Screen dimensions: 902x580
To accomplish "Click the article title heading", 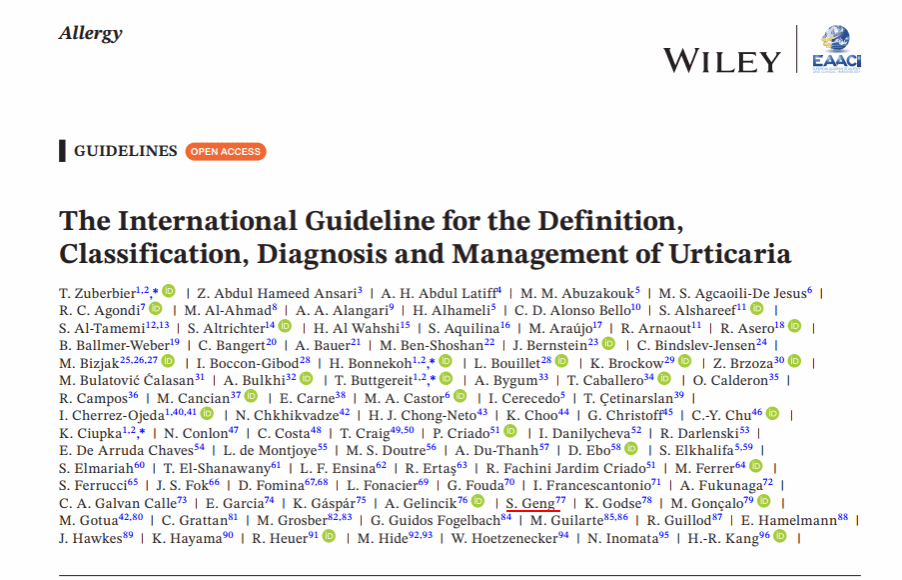I will (425, 236).
